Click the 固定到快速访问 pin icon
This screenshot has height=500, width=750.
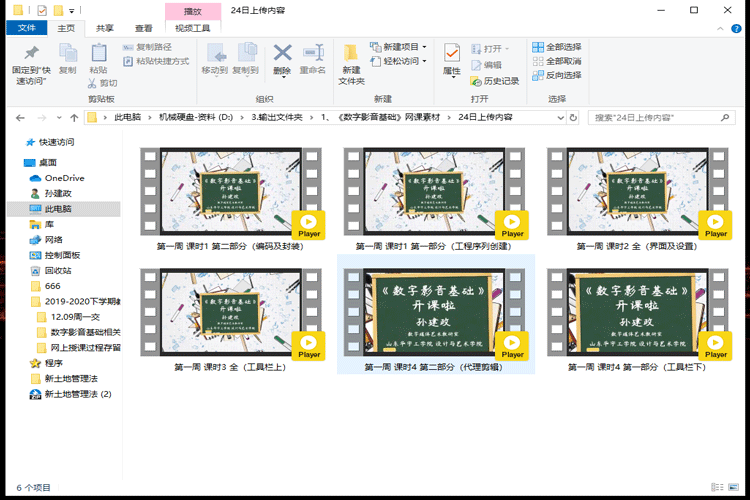click(30, 54)
